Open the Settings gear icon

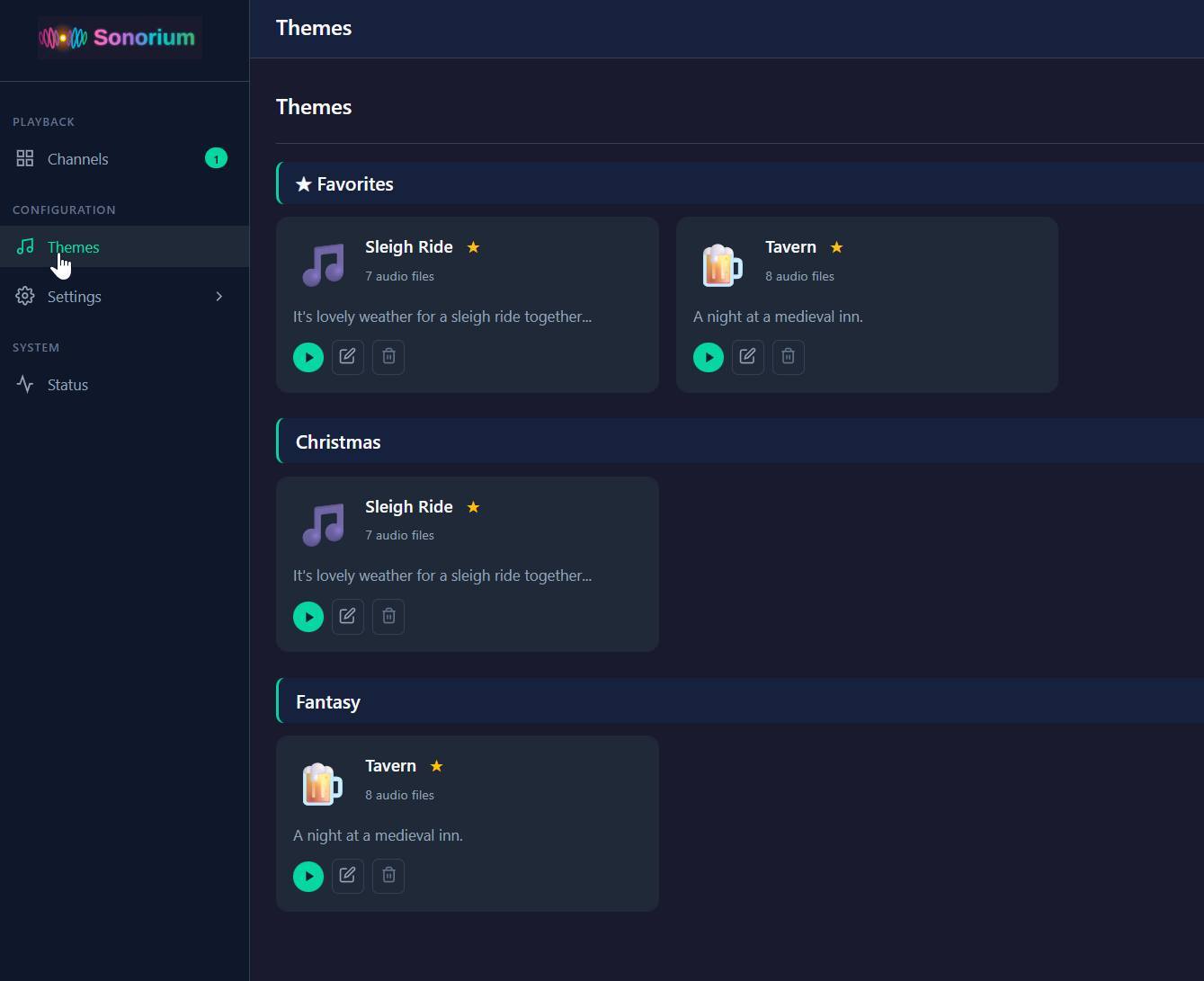tap(25, 296)
